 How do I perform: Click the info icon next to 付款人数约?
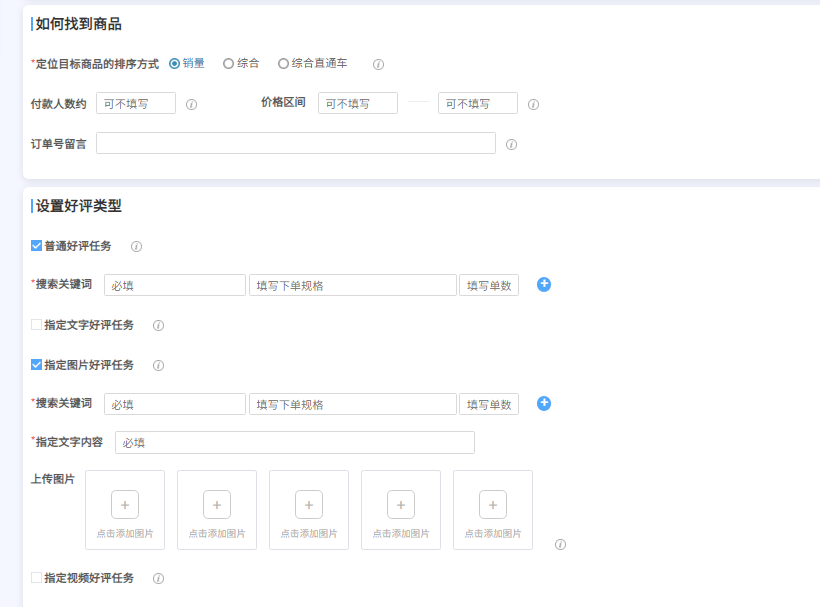(191, 103)
